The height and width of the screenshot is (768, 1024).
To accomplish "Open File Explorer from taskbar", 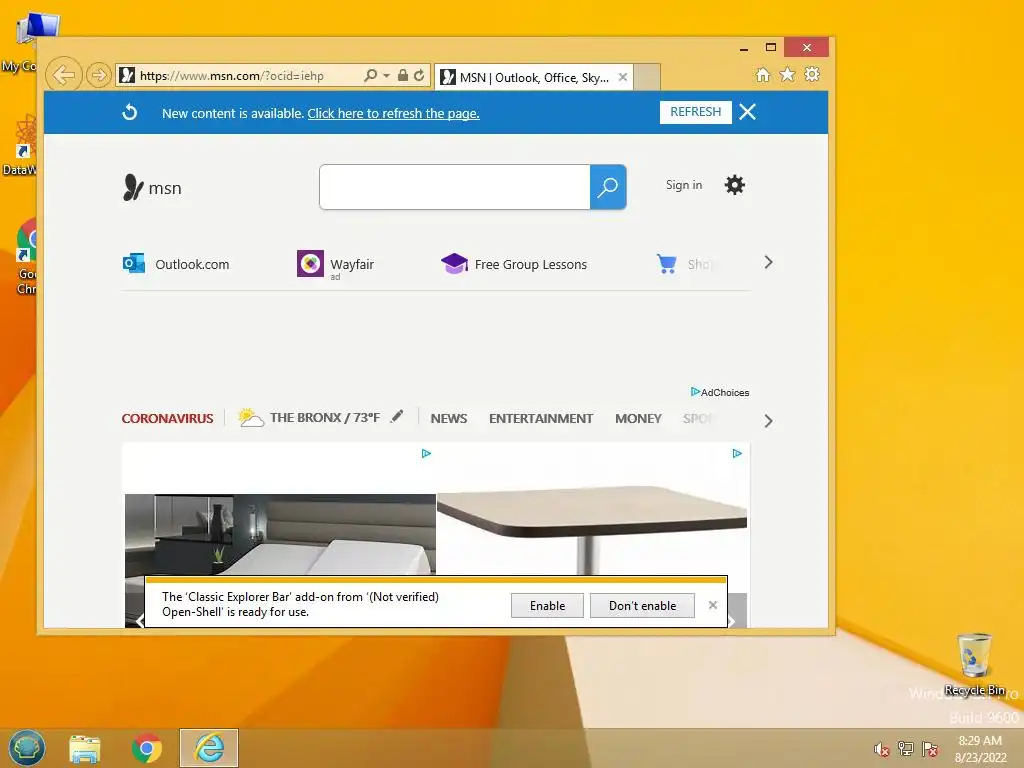I will (x=85, y=748).
